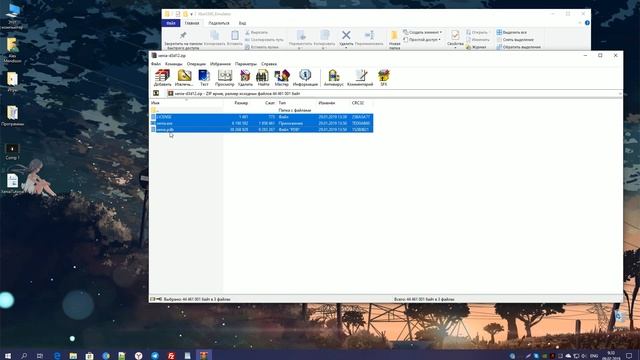Click the SFX toolbar icon

(x=384, y=77)
